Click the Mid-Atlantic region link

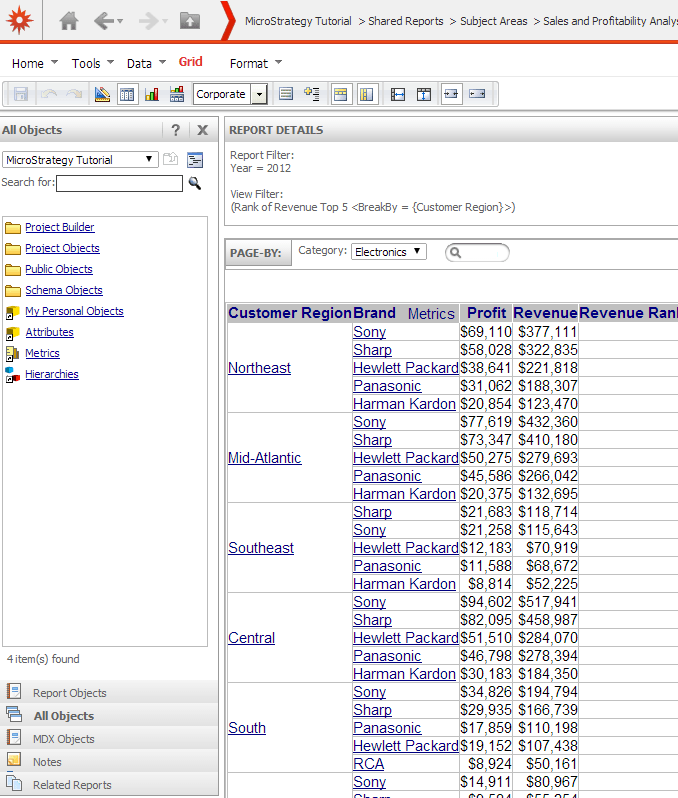pos(264,458)
